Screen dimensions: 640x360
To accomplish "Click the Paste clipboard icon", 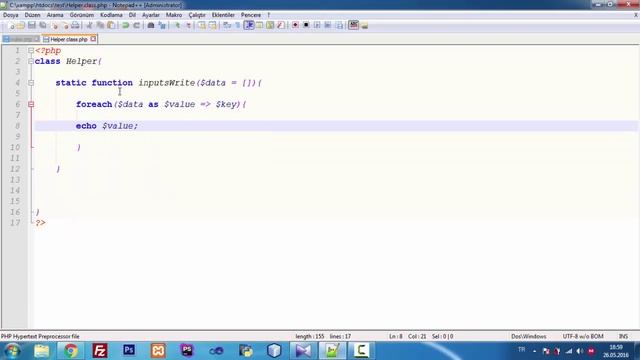I will 111,25.
